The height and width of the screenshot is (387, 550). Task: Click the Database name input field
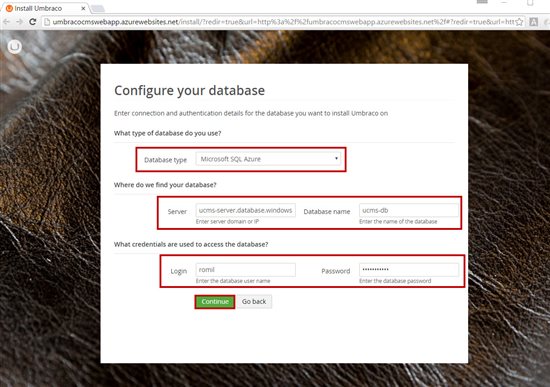pos(409,211)
